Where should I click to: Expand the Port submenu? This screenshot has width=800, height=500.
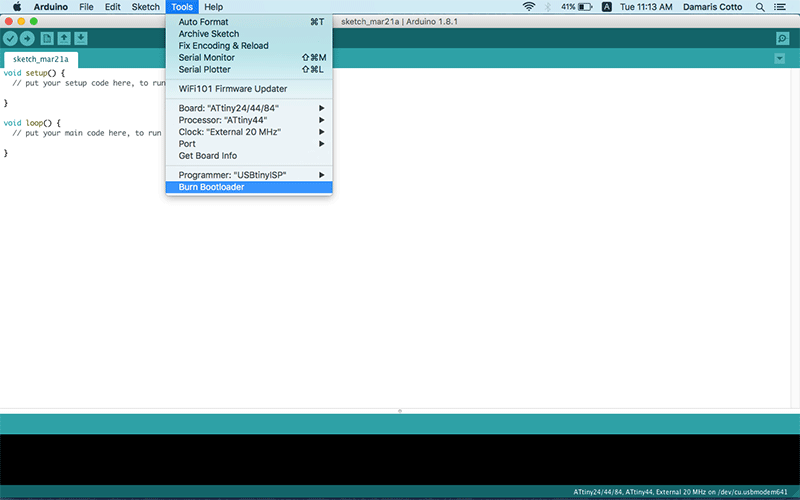[249, 144]
